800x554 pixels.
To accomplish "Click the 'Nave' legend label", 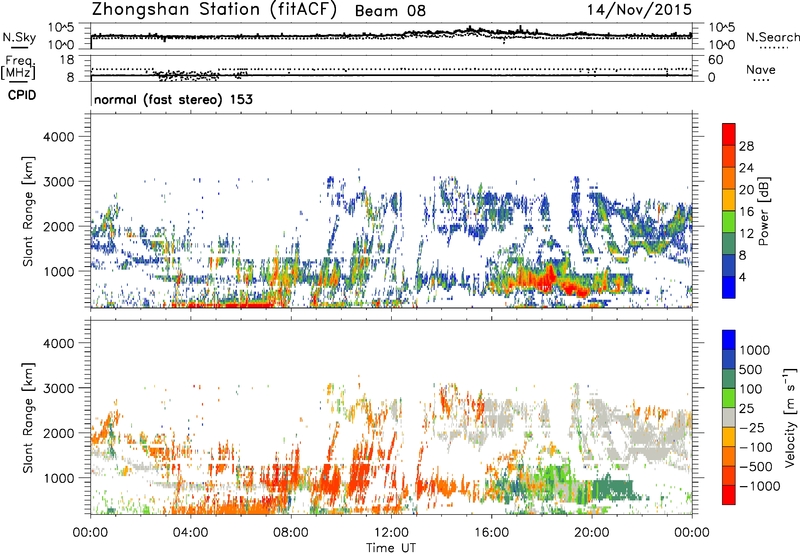I will [761, 69].
